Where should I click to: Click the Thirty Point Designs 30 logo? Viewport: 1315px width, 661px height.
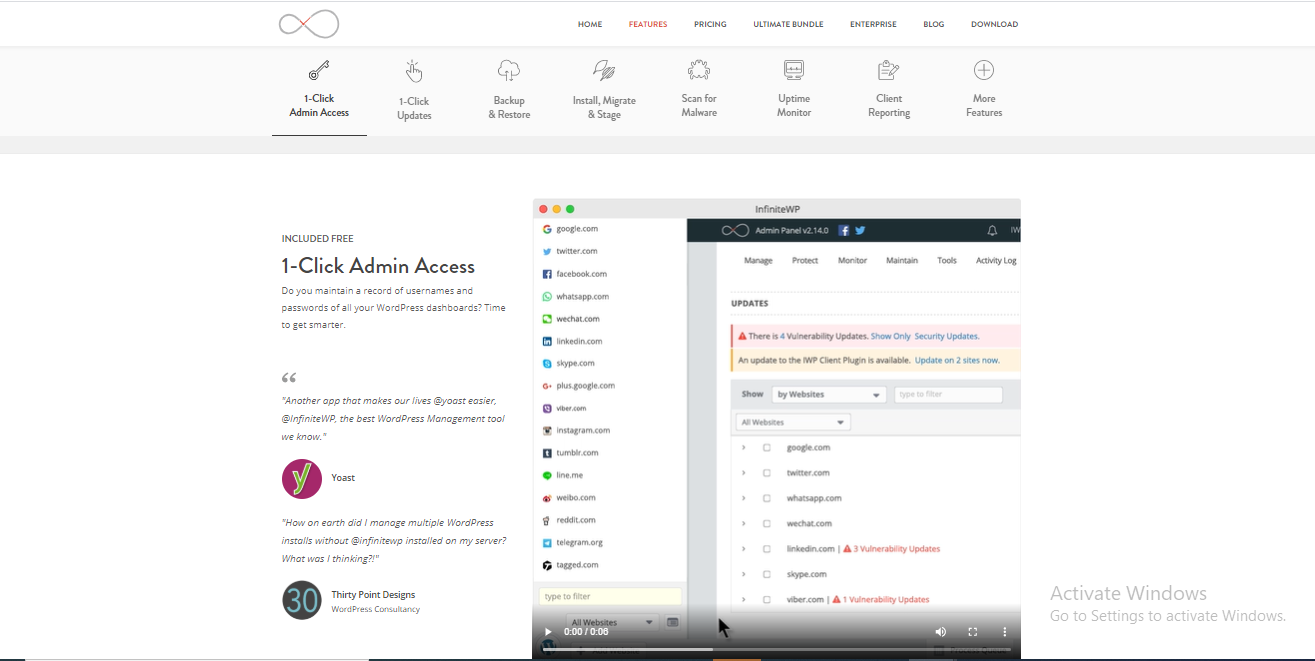[x=302, y=600]
